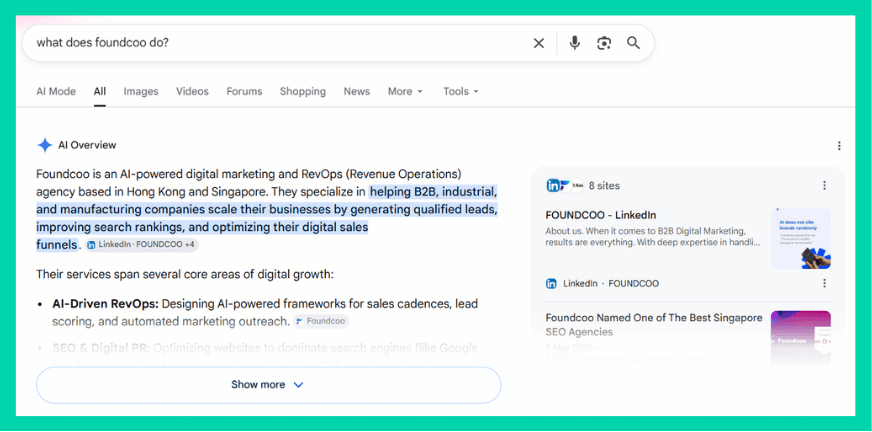Click the Best Singapore SEO Agencies thumbnail
Image resolution: width=872 pixels, height=432 pixels.
pos(800,336)
